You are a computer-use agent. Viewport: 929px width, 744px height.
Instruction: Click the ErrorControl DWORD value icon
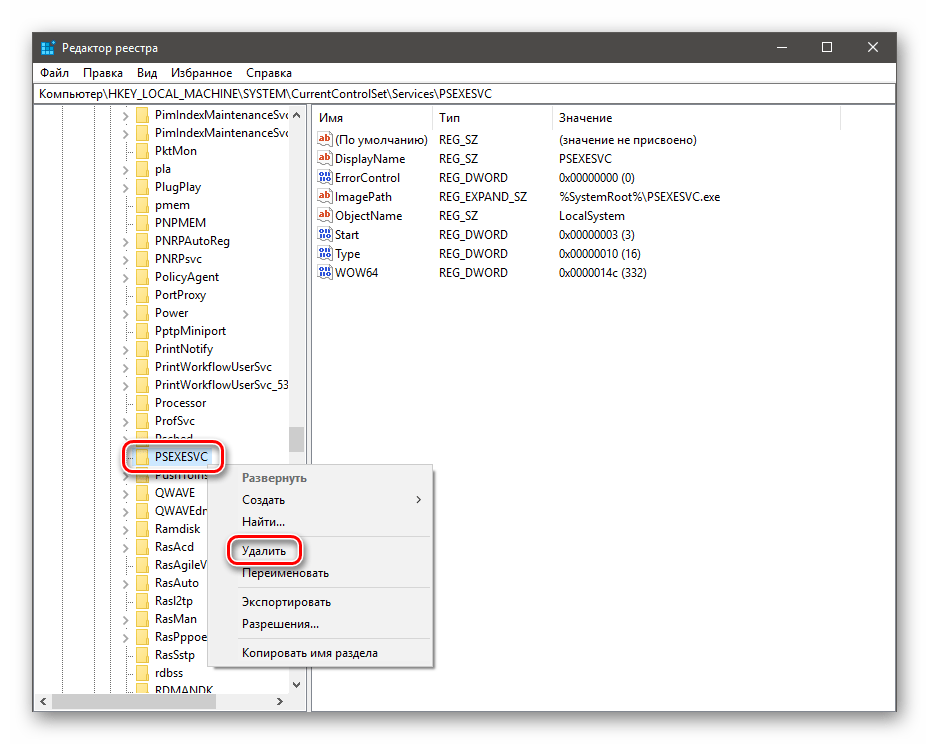(x=324, y=178)
